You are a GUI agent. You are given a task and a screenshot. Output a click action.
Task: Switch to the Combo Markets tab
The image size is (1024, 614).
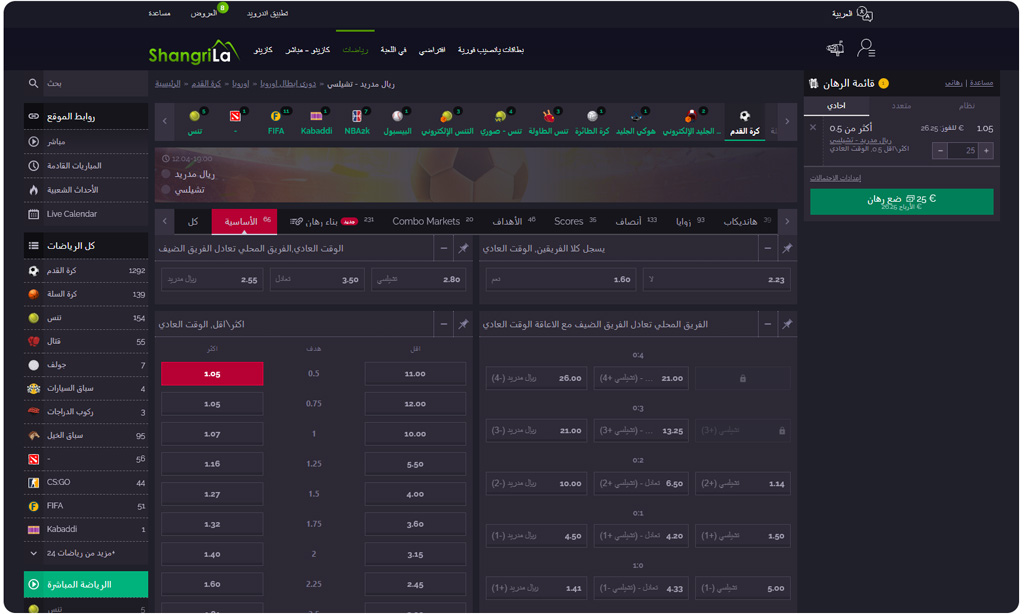(x=432, y=221)
